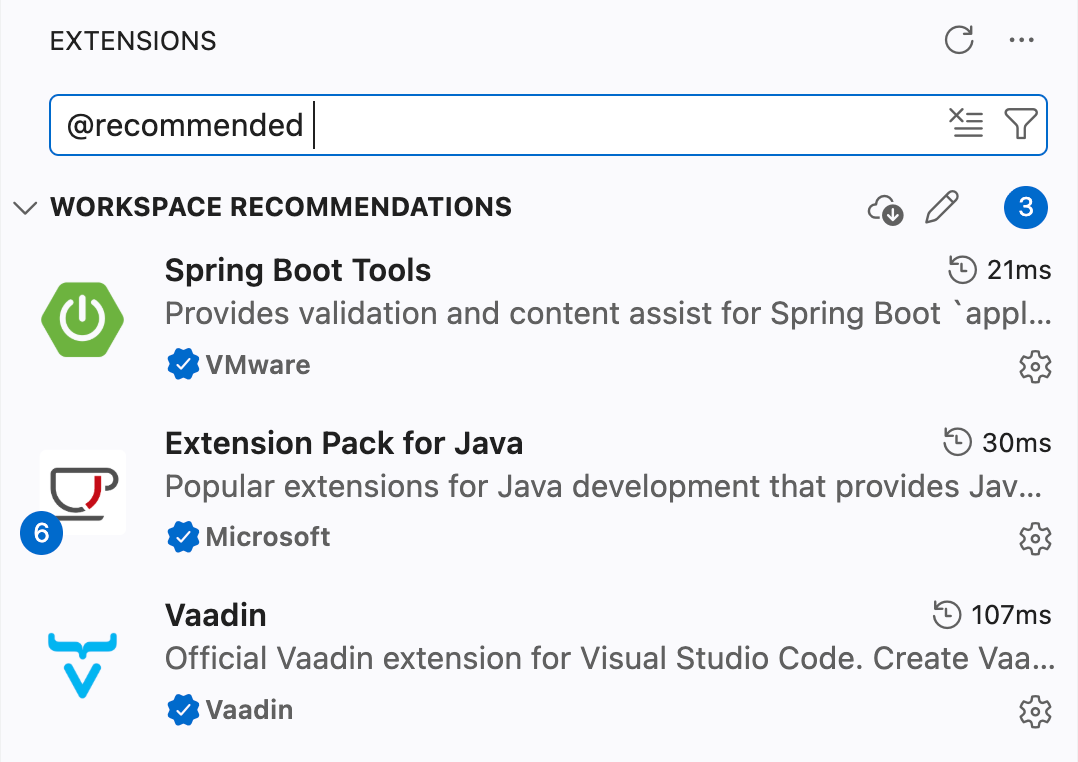Click the Vaadin verified publisher badge
Screen dimensions: 1078x762
pyautogui.click(x=183, y=709)
